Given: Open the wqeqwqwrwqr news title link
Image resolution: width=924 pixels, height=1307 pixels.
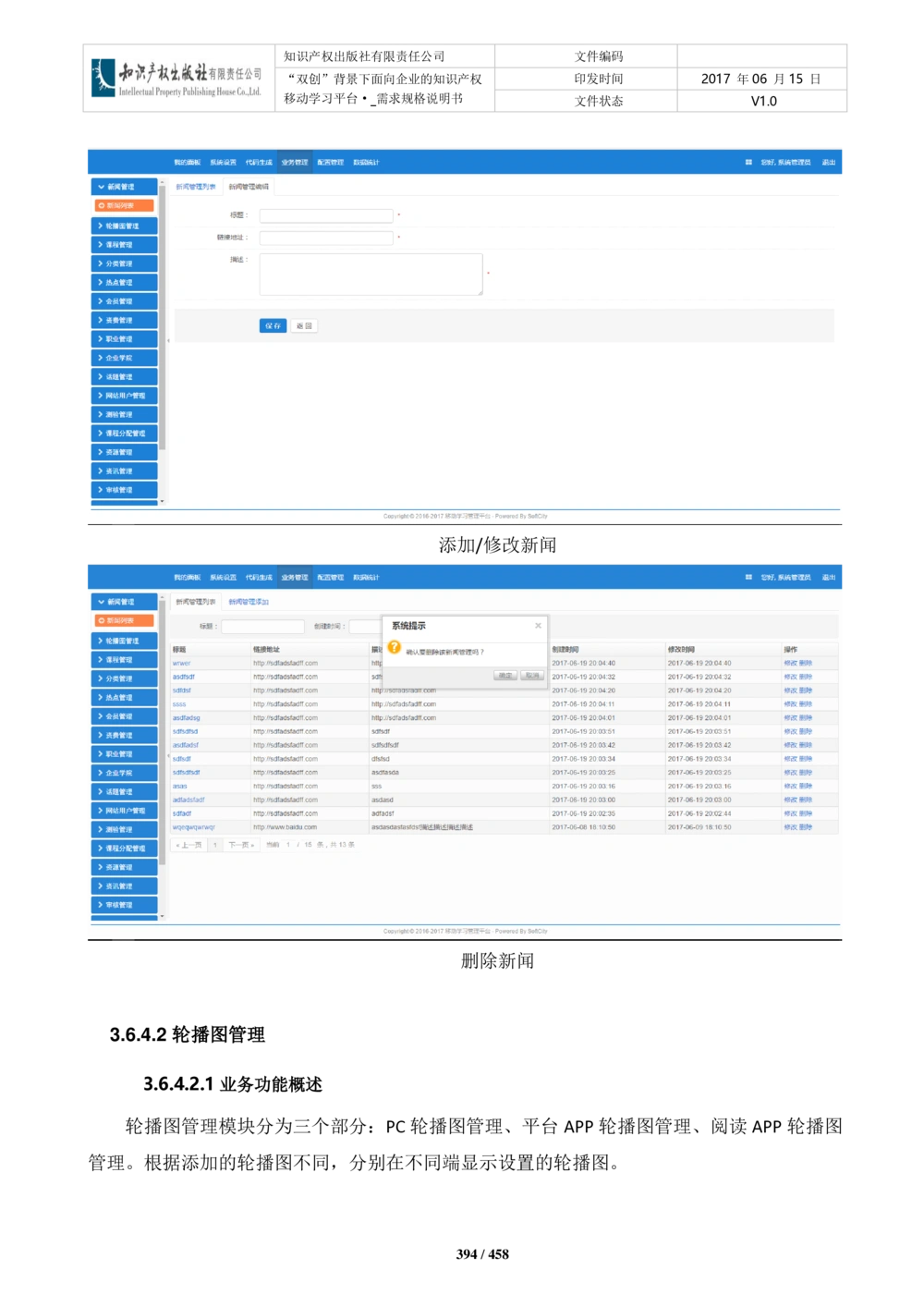Looking at the screenshot, I should pyautogui.click(x=194, y=827).
